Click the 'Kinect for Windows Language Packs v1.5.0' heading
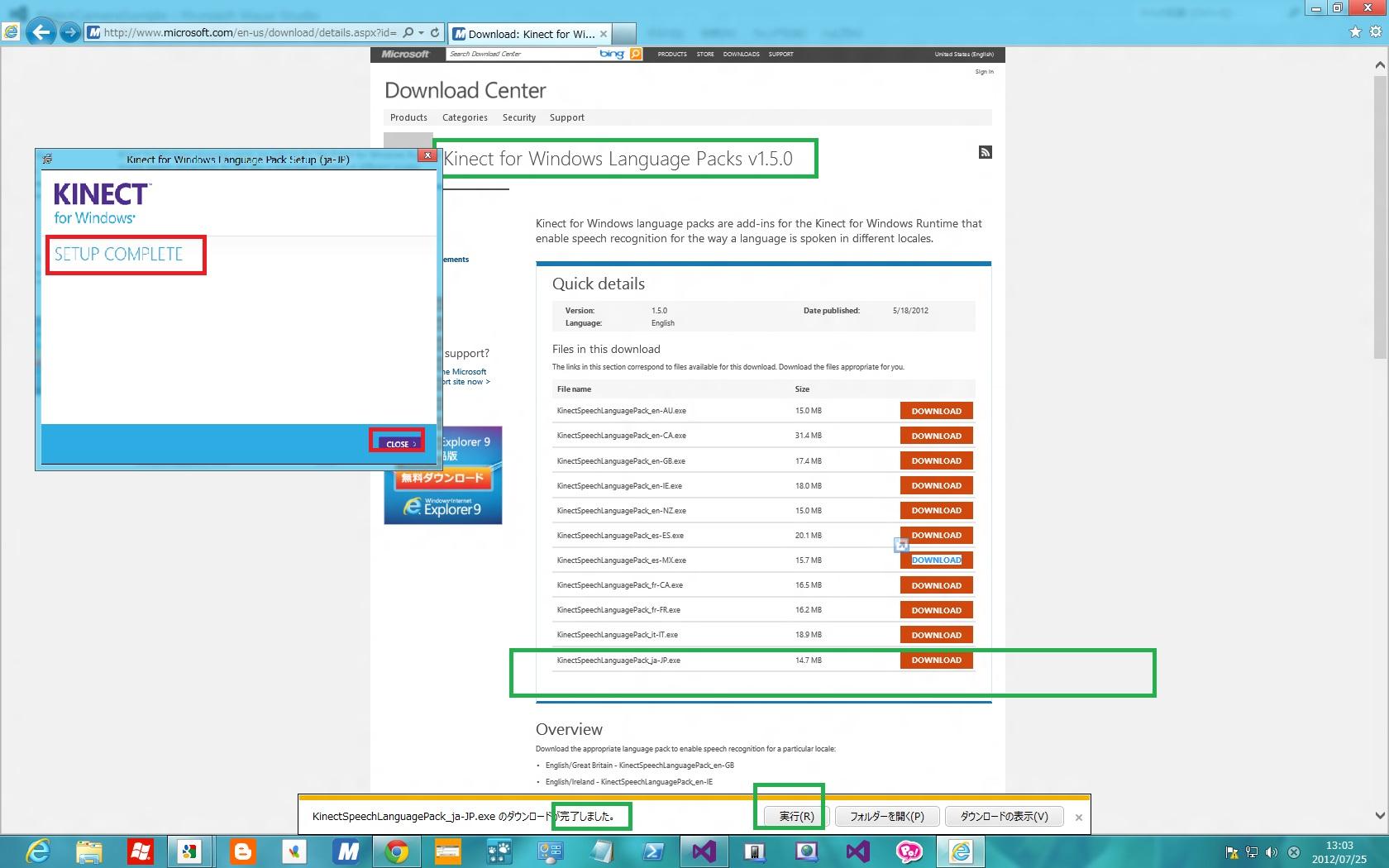1389x868 pixels. [x=618, y=159]
